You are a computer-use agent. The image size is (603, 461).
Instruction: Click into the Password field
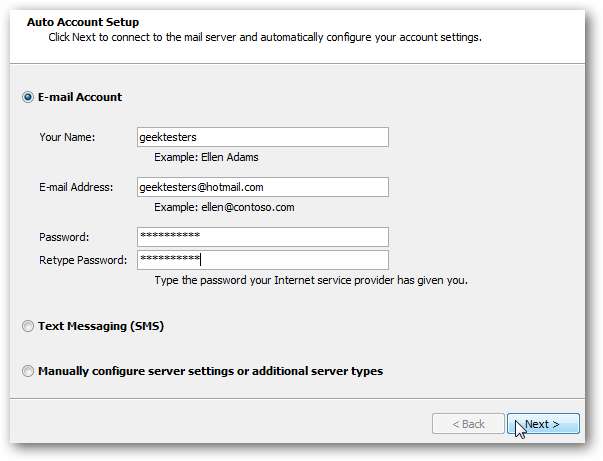[x=262, y=237]
